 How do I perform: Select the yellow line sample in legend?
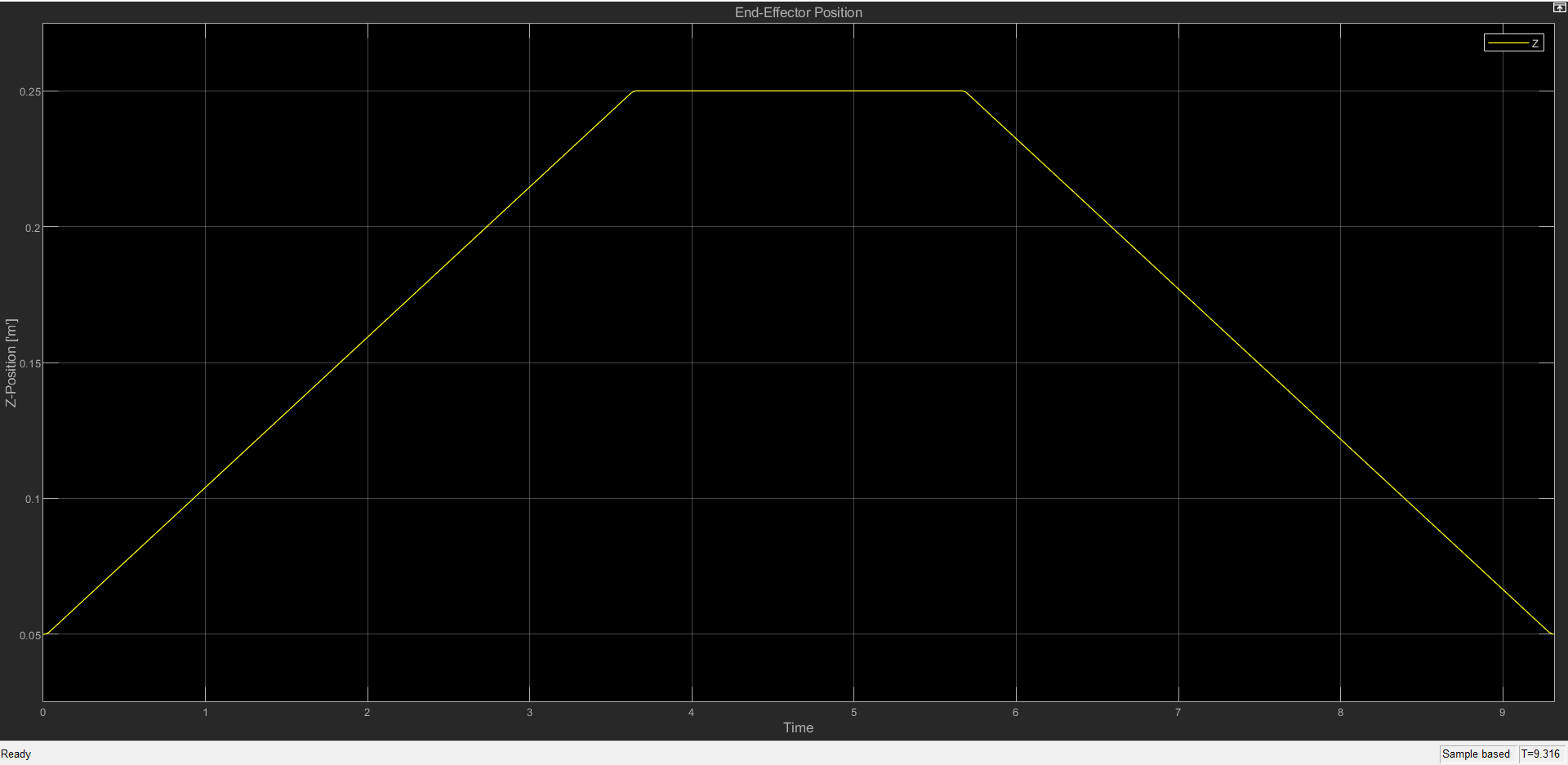(1508, 43)
